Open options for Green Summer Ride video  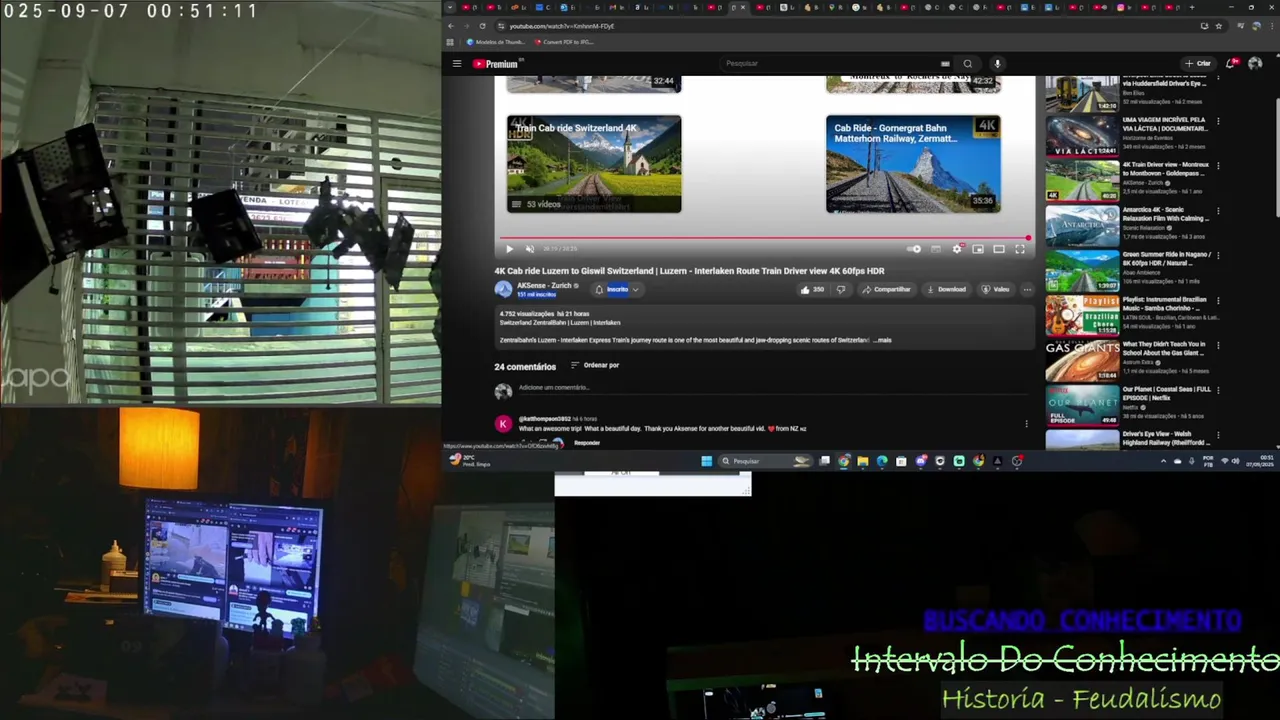(1218, 258)
